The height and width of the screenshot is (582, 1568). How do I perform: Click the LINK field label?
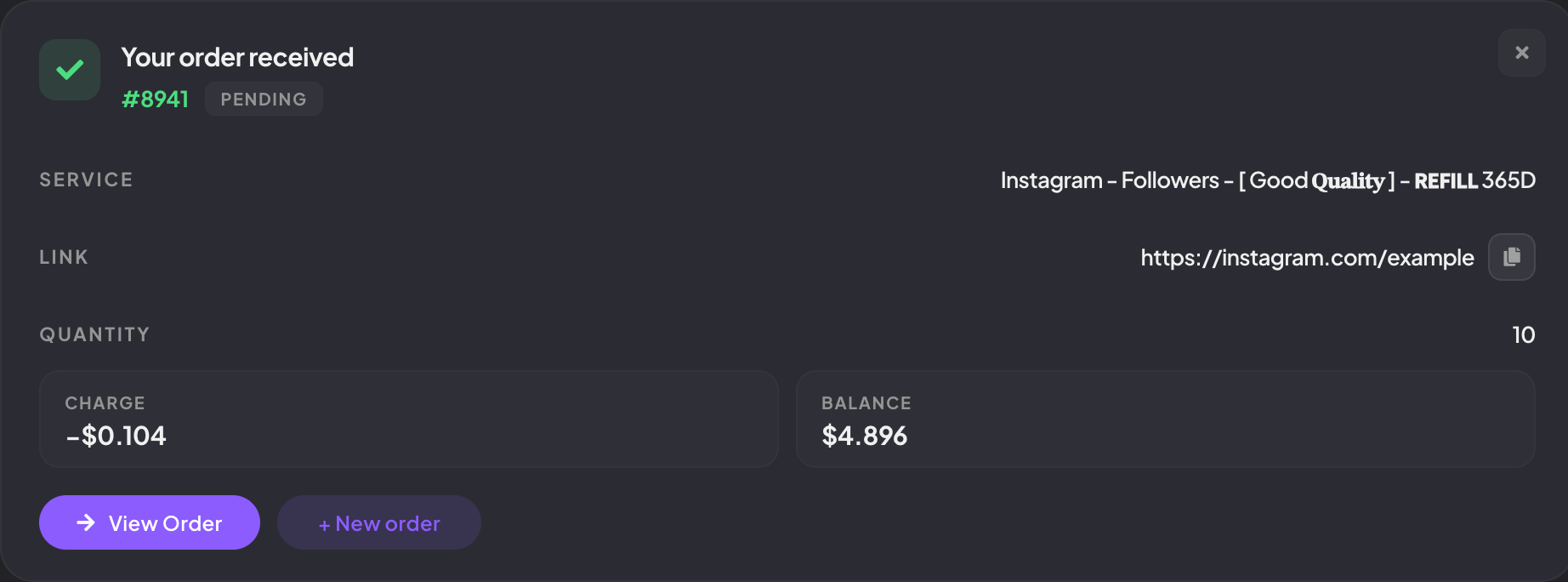click(x=64, y=257)
